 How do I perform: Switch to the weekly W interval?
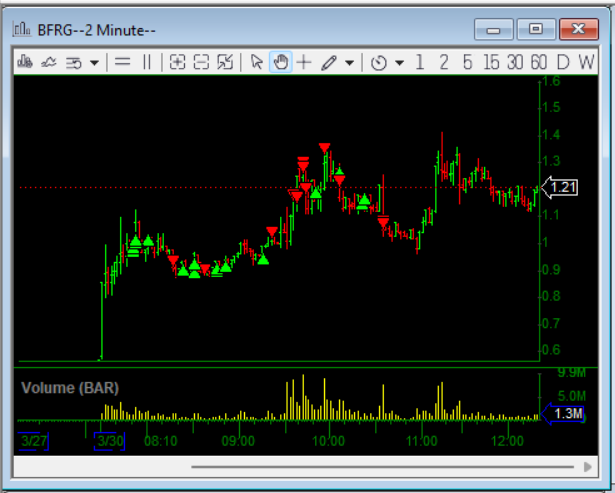point(586,62)
